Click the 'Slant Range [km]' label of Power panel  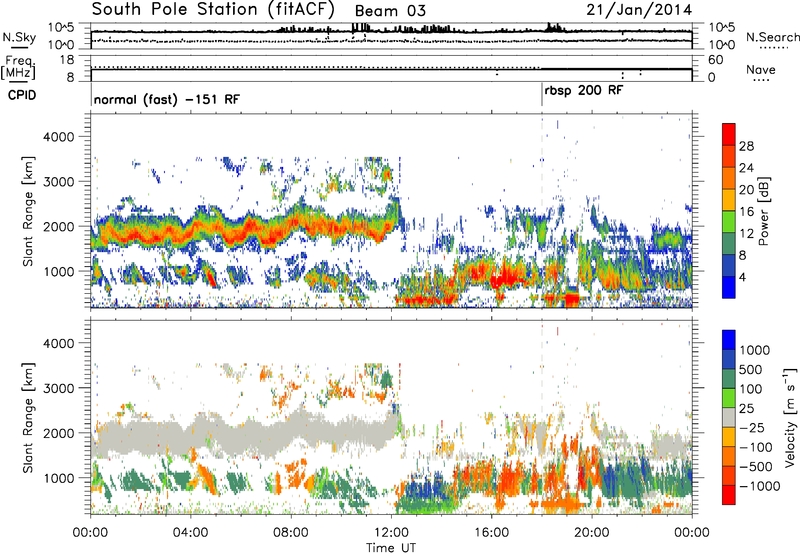click(x=28, y=211)
